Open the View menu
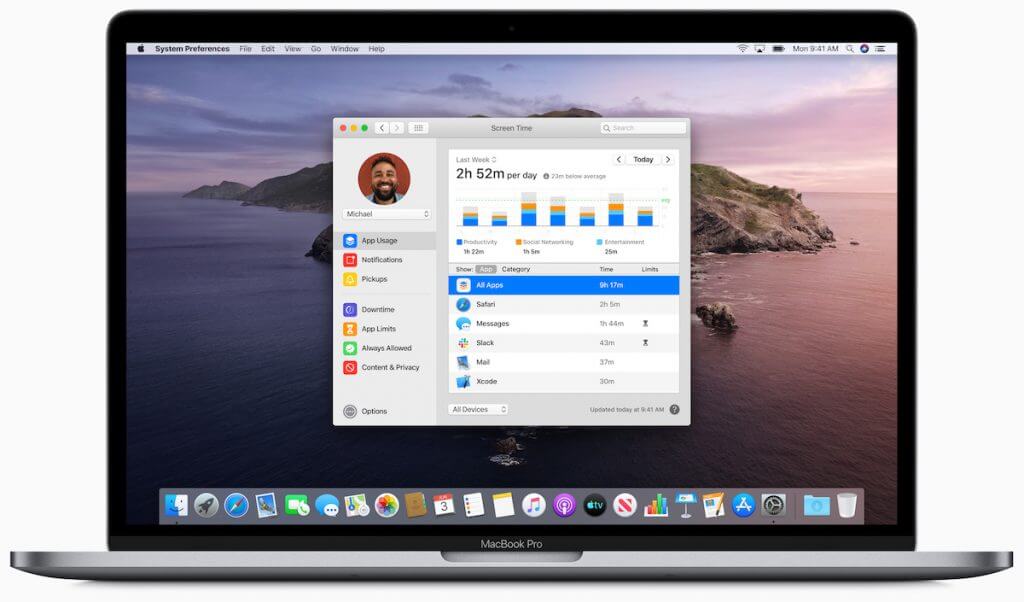The height and width of the screenshot is (602, 1024). click(x=293, y=49)
